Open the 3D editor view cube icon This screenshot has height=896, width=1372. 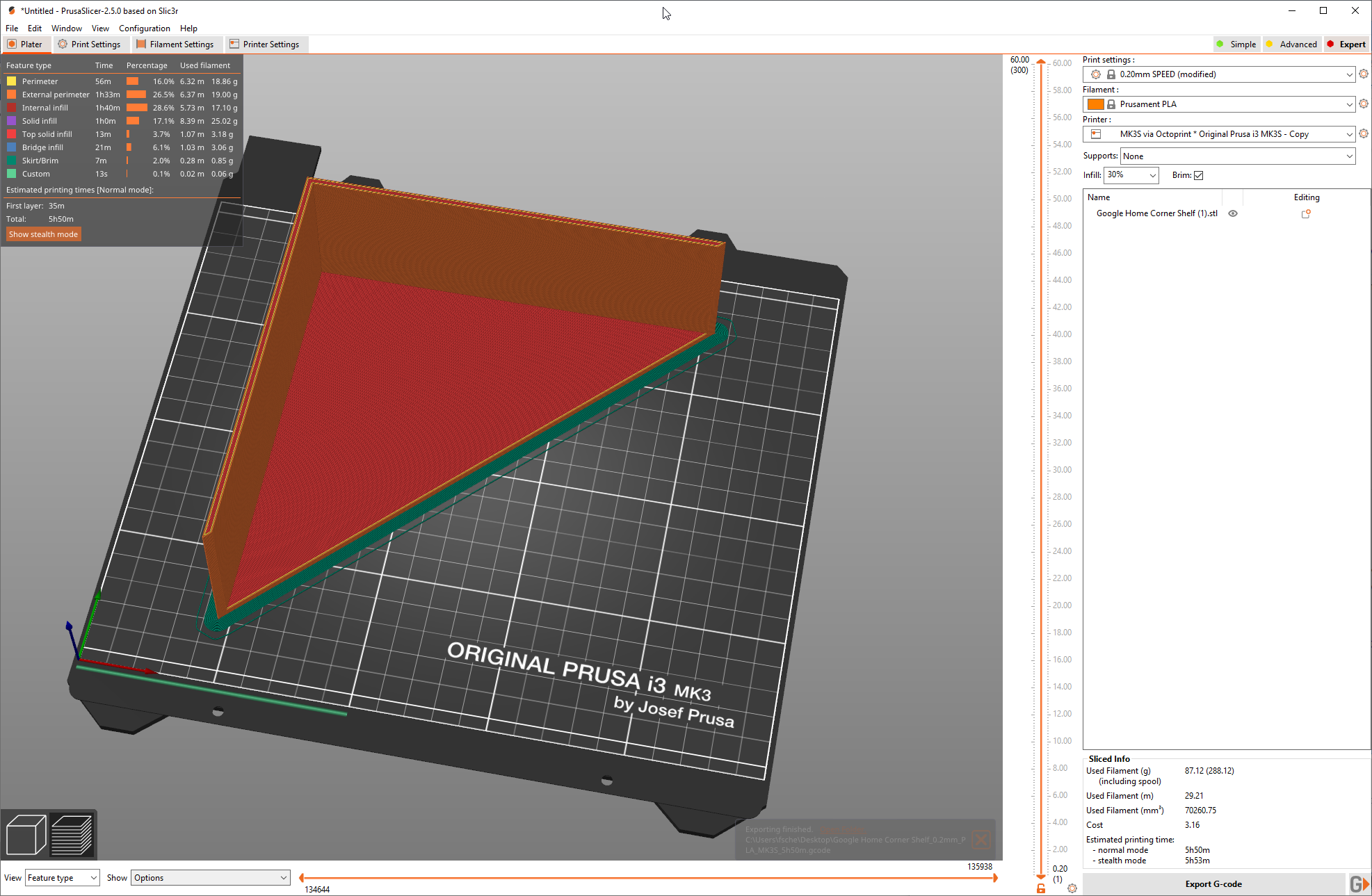point(26,835)
